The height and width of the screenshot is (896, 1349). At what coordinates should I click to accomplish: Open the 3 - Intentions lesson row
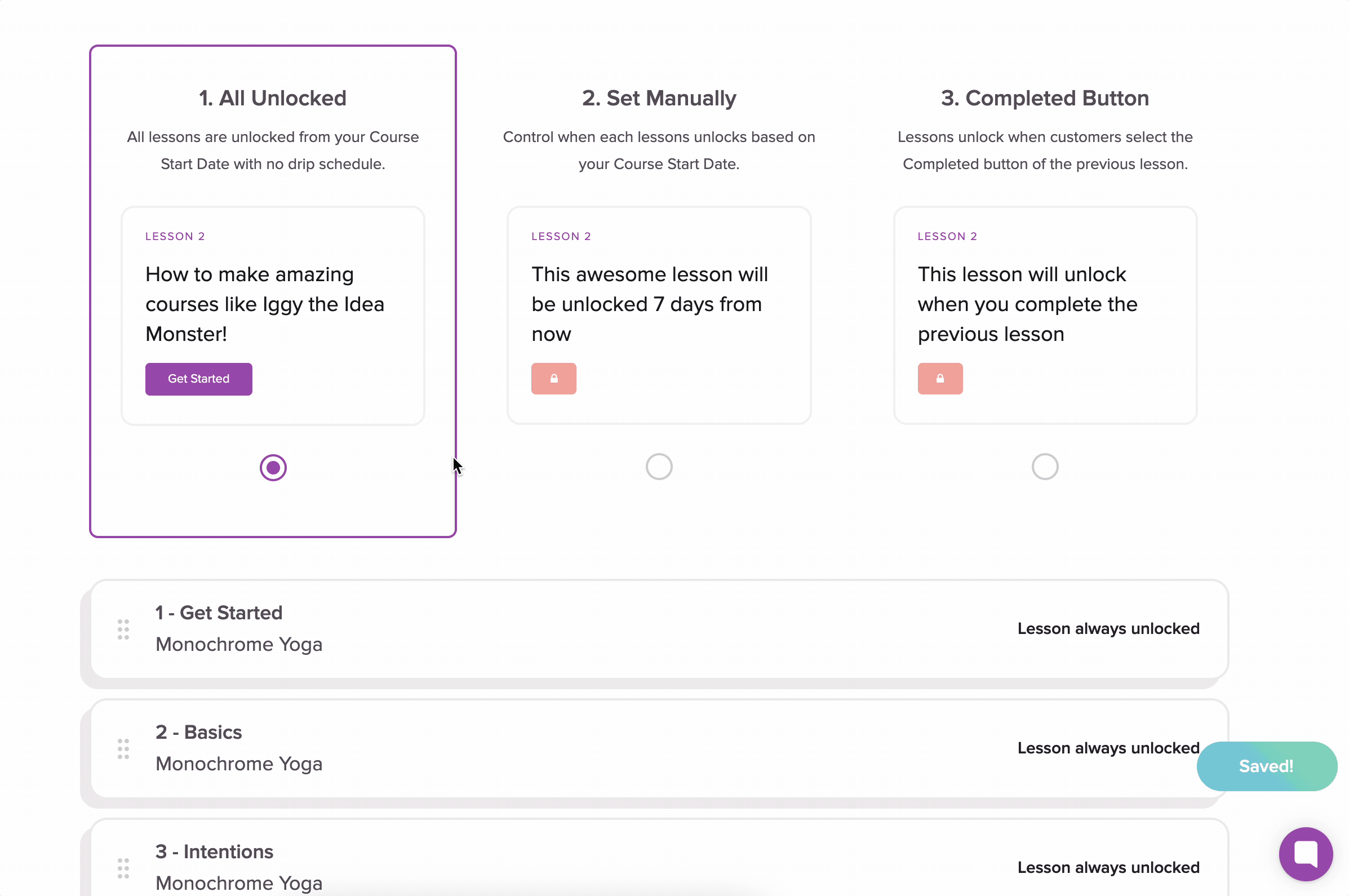click(214, 851)
